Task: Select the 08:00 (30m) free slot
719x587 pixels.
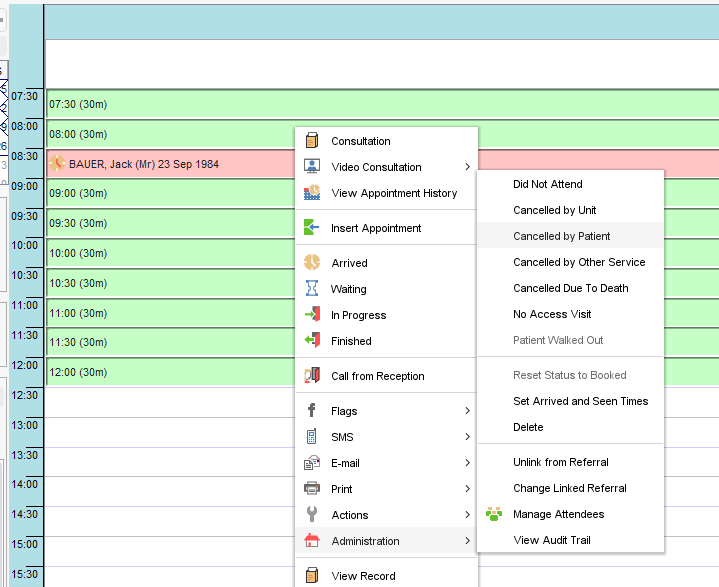Action: point(171,134)
